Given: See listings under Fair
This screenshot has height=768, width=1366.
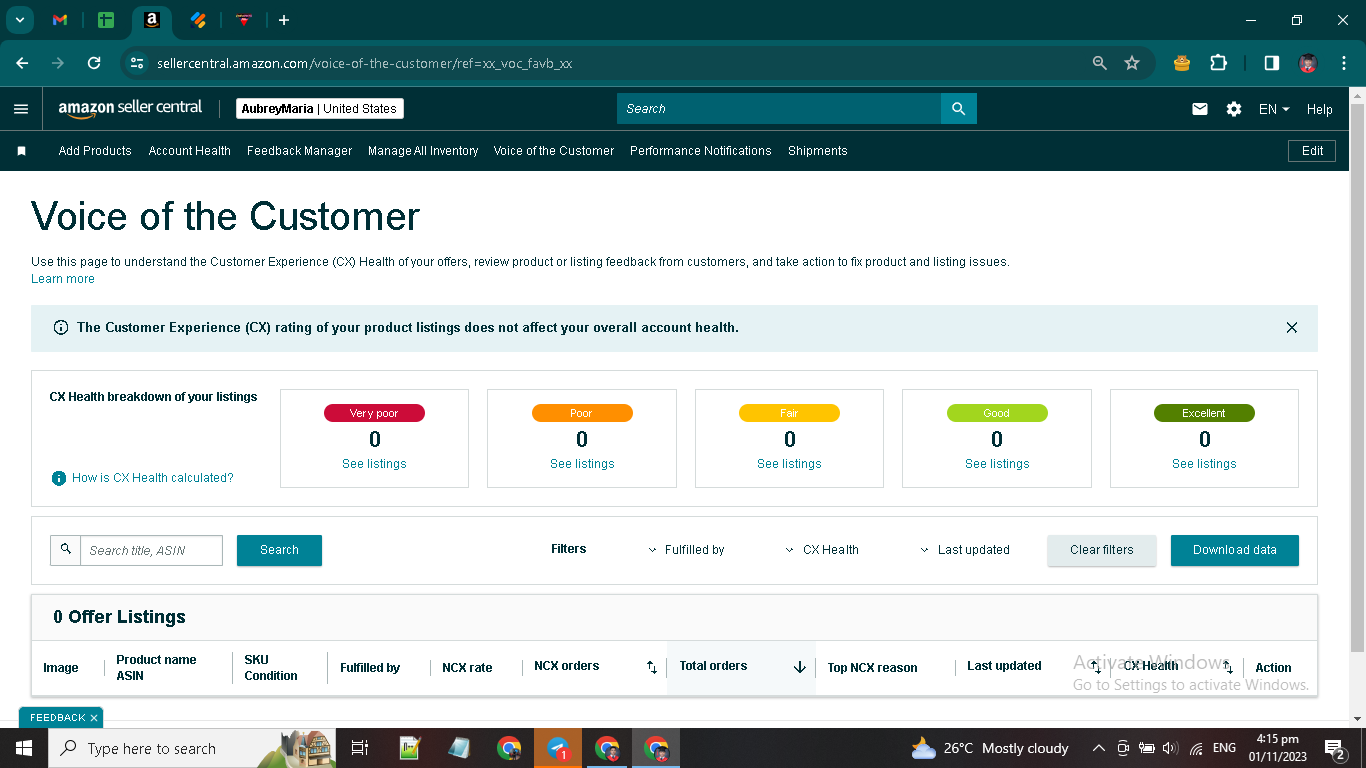Looking at the screenshot, I should 789,464.
